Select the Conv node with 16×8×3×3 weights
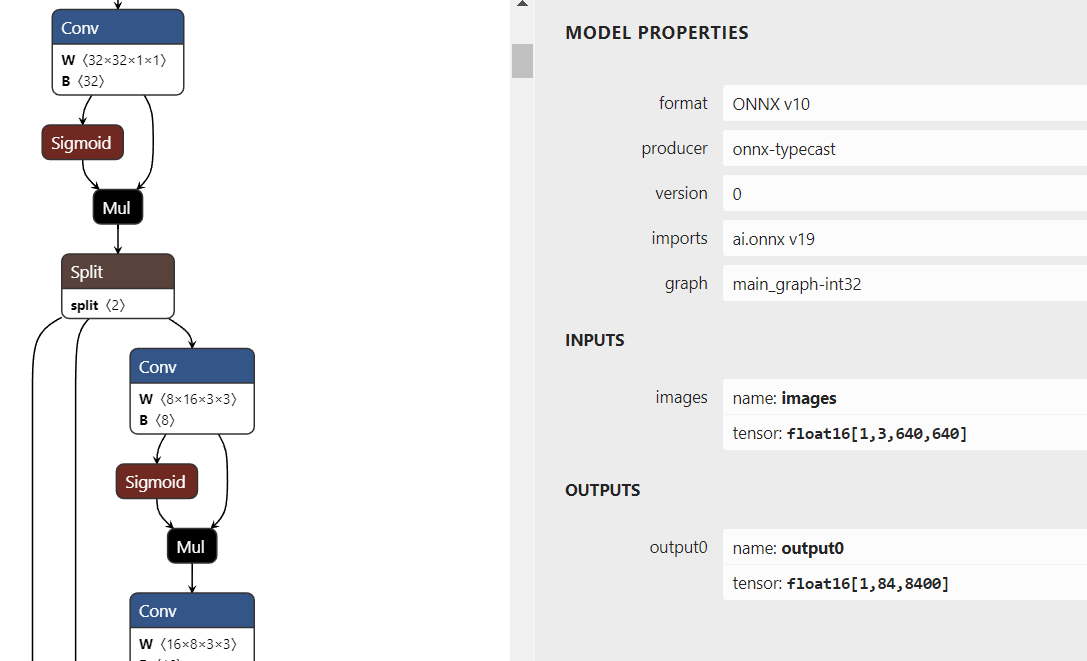The height and width of the screenshot is (661, 1087). 192,611
